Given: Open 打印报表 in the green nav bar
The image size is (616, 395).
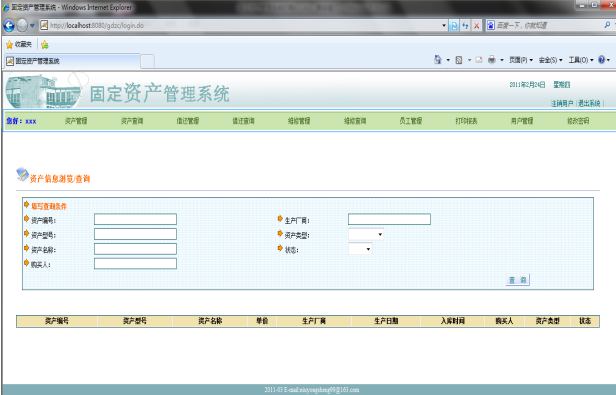Looking at the screenshot, I should point(466,121).
